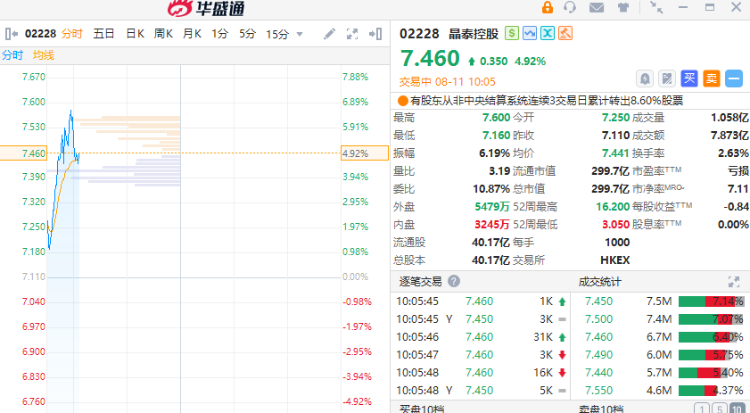Switch to the 15分 chart tab
Viewport: 750px width, 413px height.
277,34
